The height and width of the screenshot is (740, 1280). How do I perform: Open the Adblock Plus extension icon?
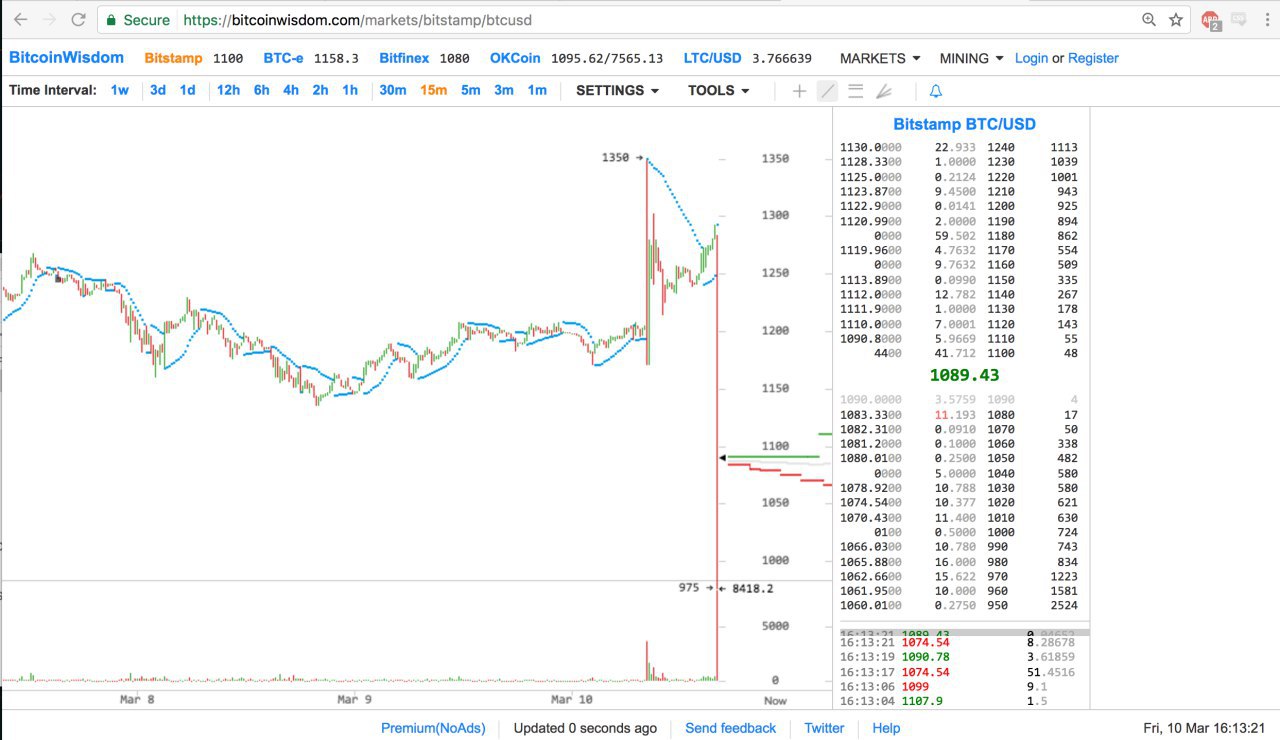click(x=1211, y=19)
